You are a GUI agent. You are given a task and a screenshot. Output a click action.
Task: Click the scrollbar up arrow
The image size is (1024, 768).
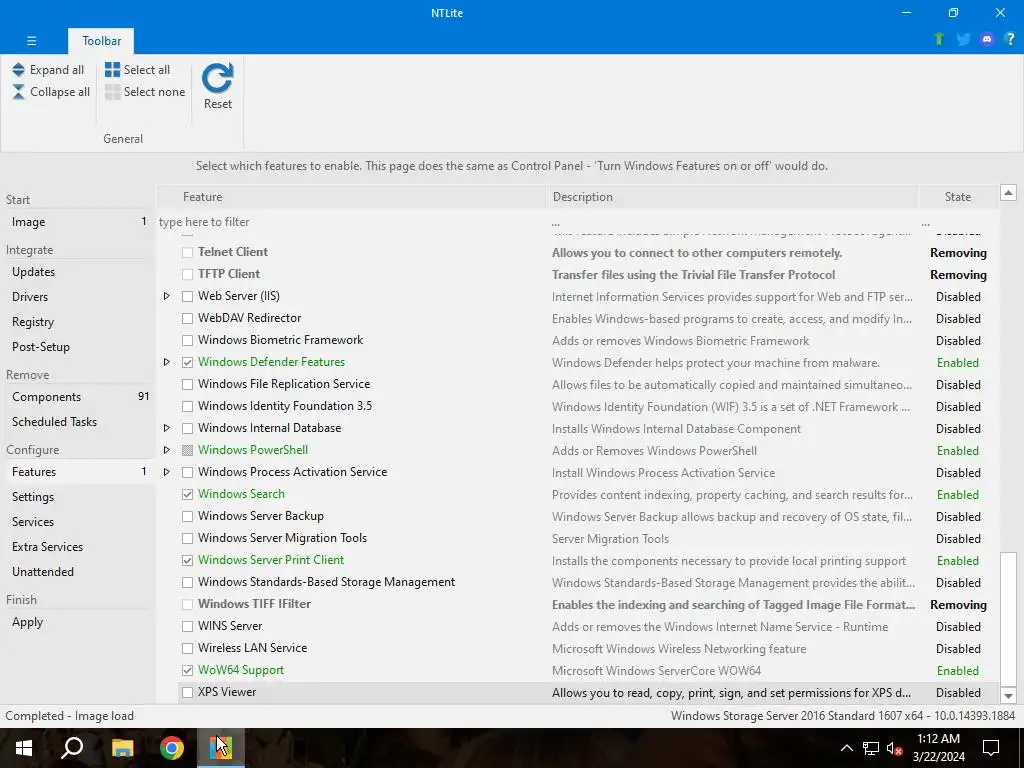pyautogui.click(x=1008, y=193)
